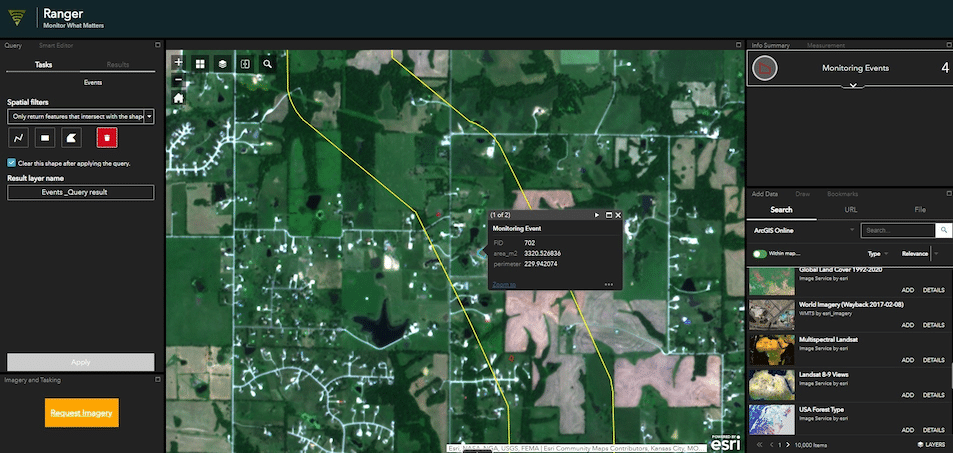Run the Add Data search magnifier button
The image size is (953, 453).
click(944, 230)
